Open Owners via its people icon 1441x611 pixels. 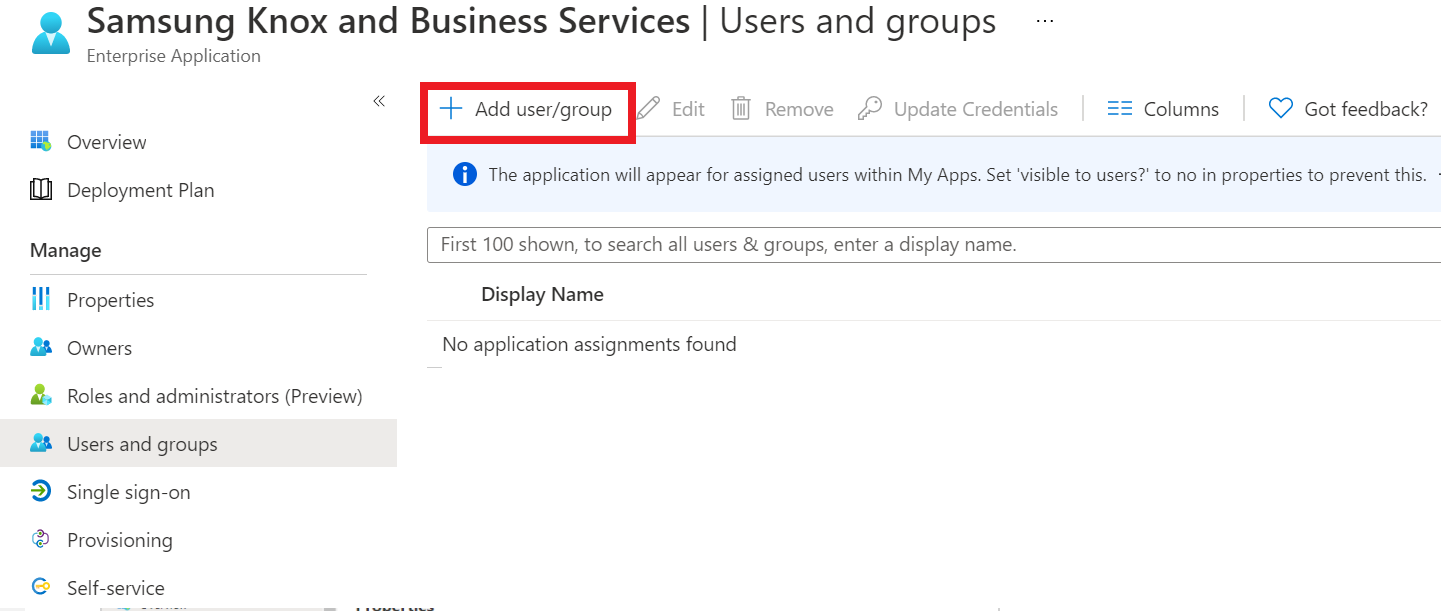pyautogui.click(x=42, y=347)
